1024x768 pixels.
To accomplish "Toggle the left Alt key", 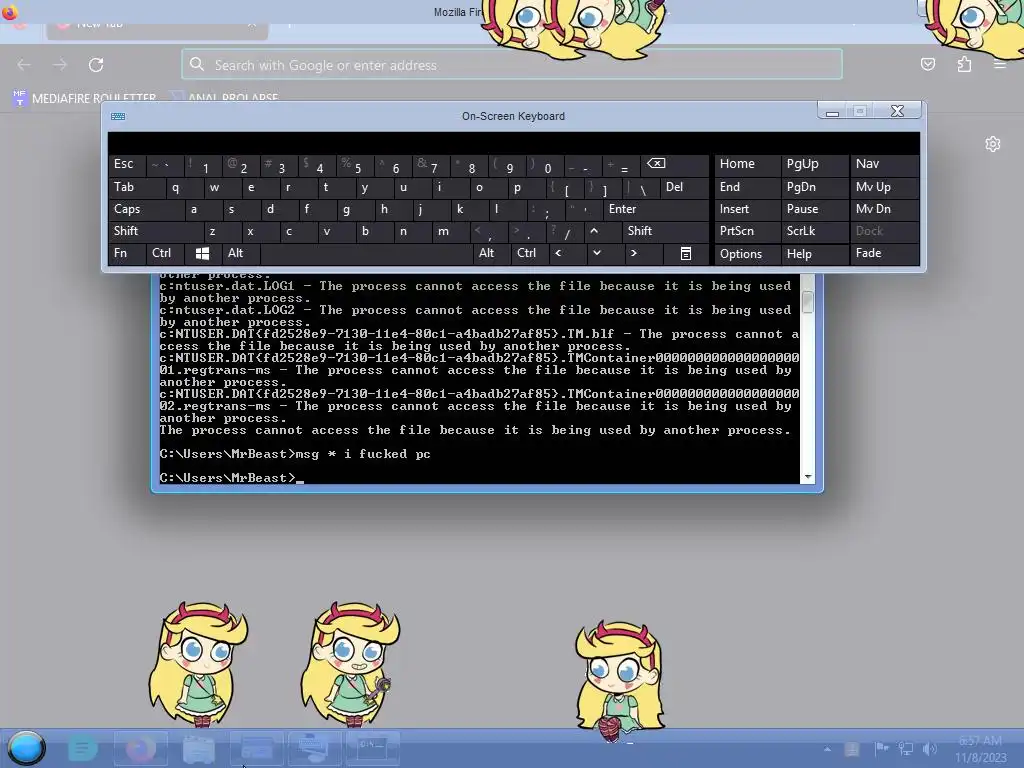I will coord(240,253).
